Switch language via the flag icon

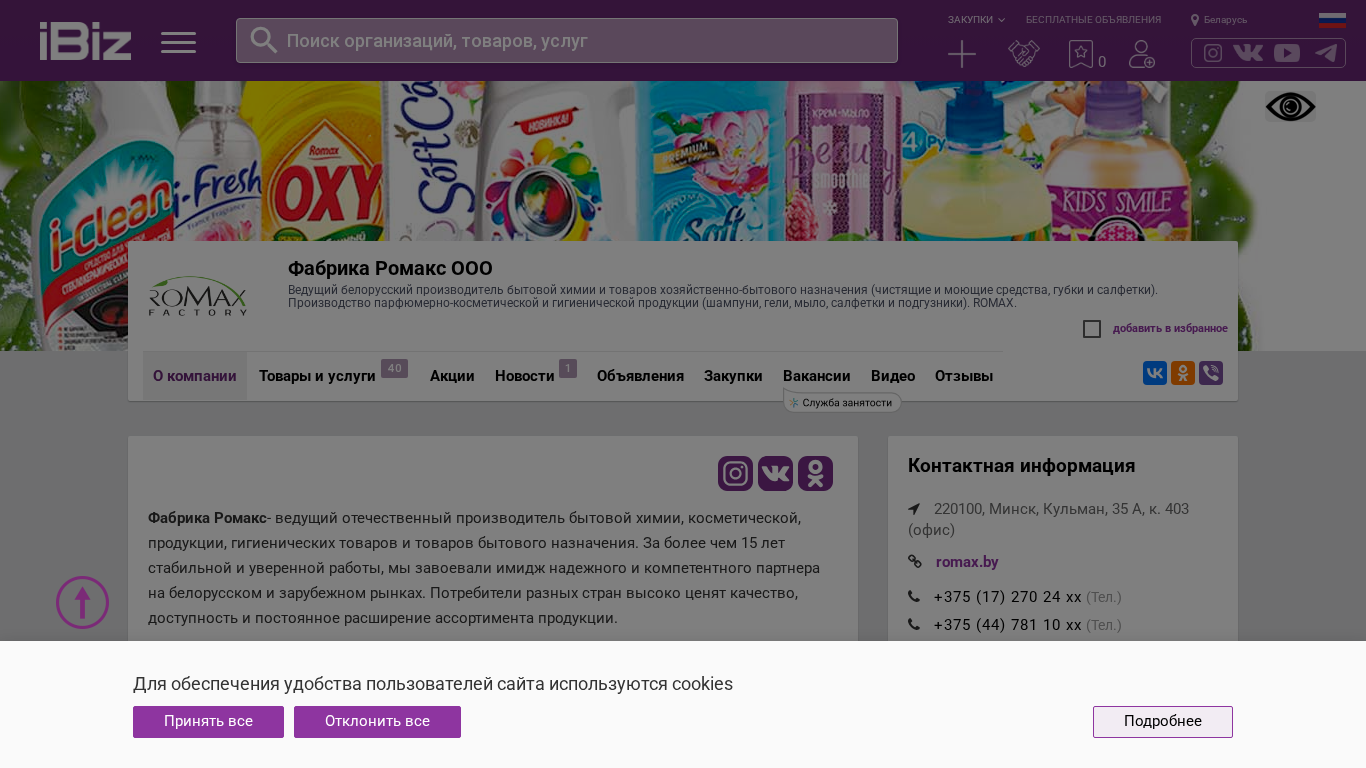click(1332, 20)
